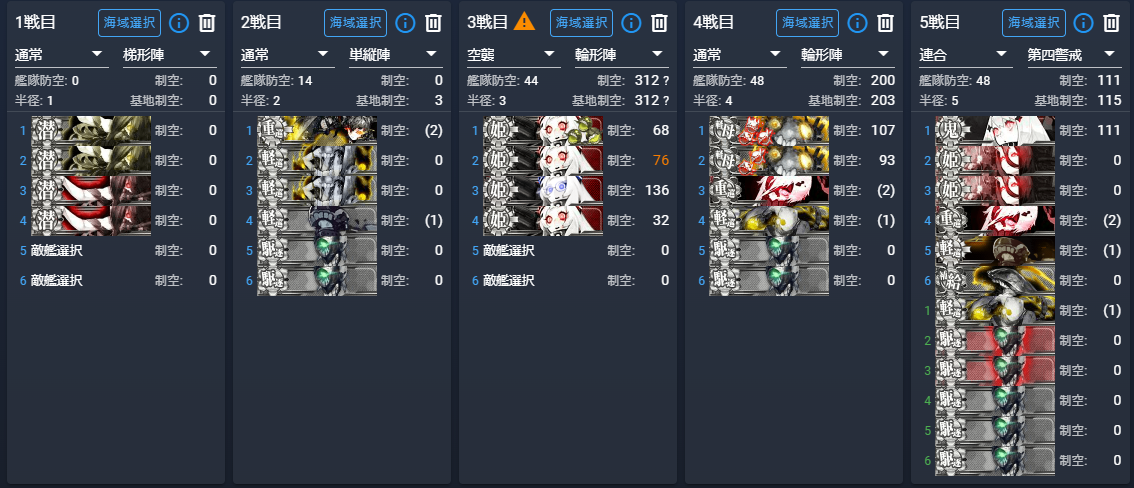The width and height of the screenshot is (1134, 488).
Task: Select the flagship enemy thumbnail in battle 5
Action: tap(994, 131)
